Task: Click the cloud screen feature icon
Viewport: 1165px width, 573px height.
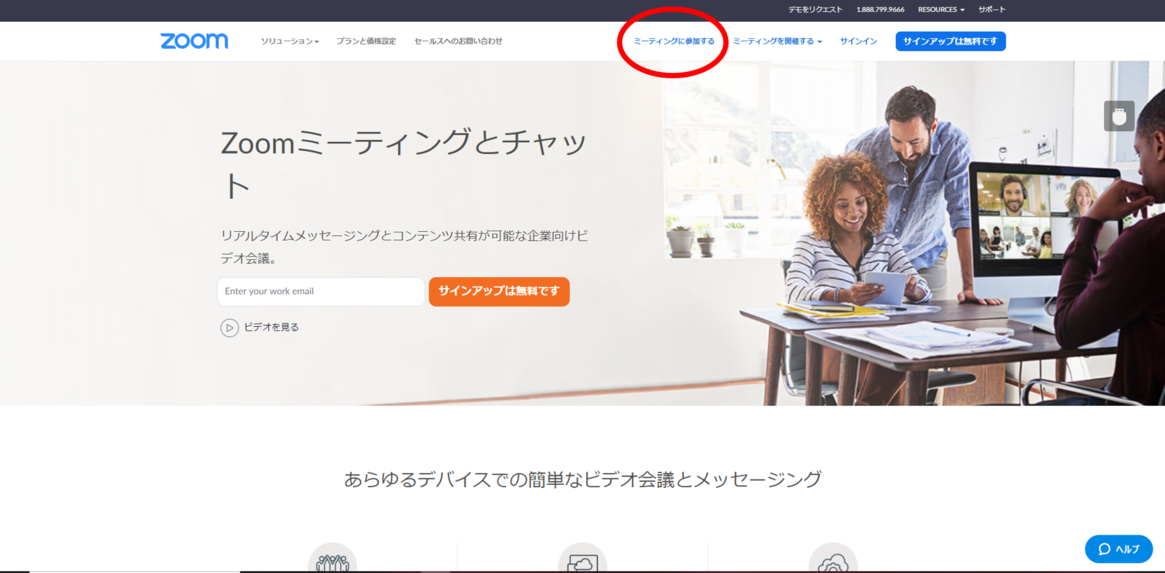Action: [x=582, y=561]
